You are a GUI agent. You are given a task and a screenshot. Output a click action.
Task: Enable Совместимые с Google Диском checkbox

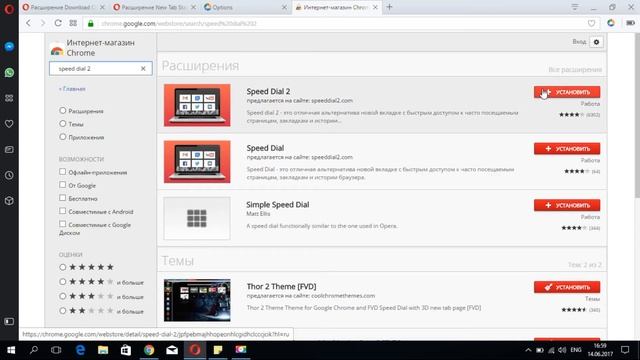(62, 224)
